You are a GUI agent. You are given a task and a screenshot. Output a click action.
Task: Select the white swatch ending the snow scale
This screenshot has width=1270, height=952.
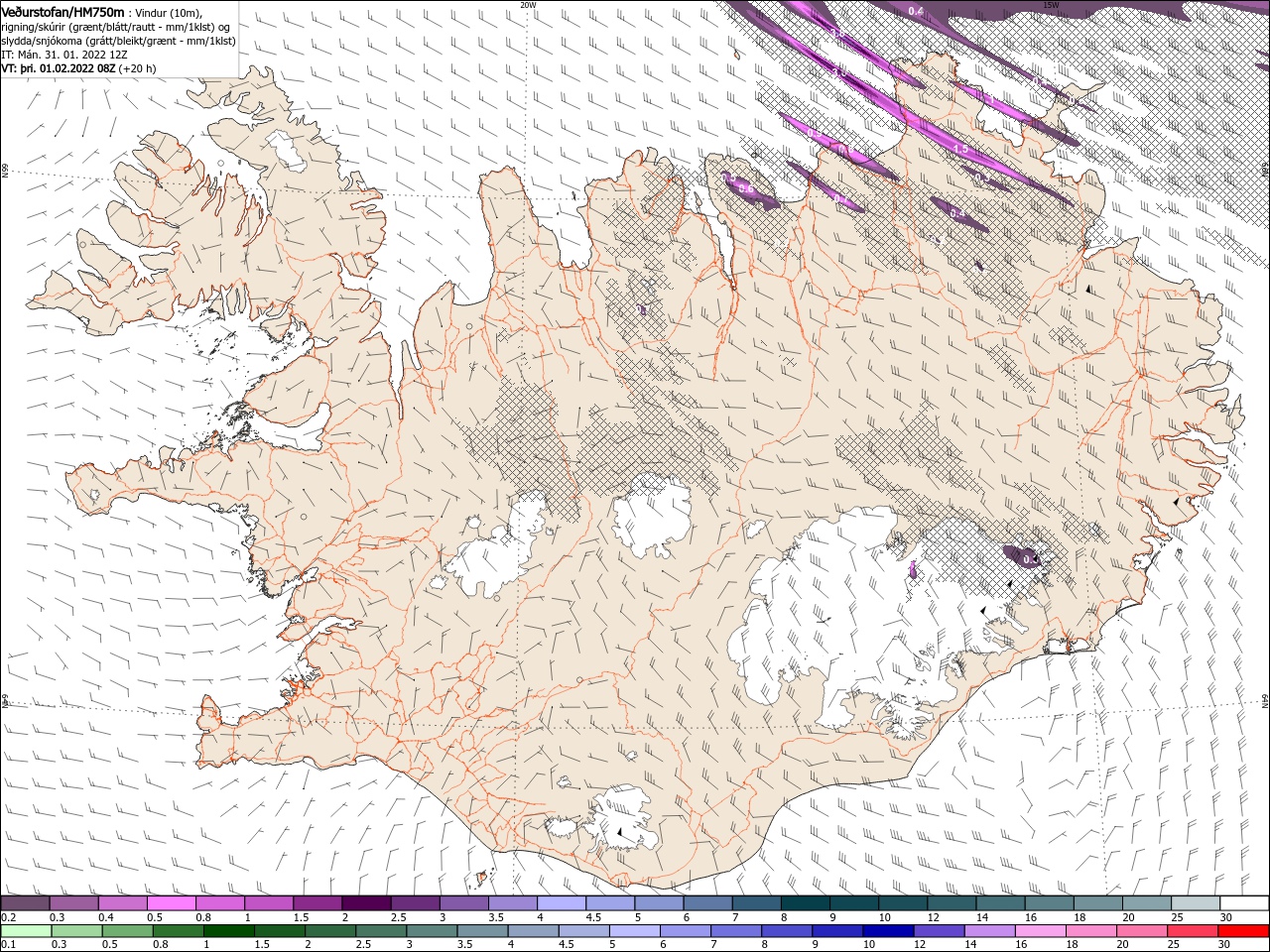pos(1243,902)
